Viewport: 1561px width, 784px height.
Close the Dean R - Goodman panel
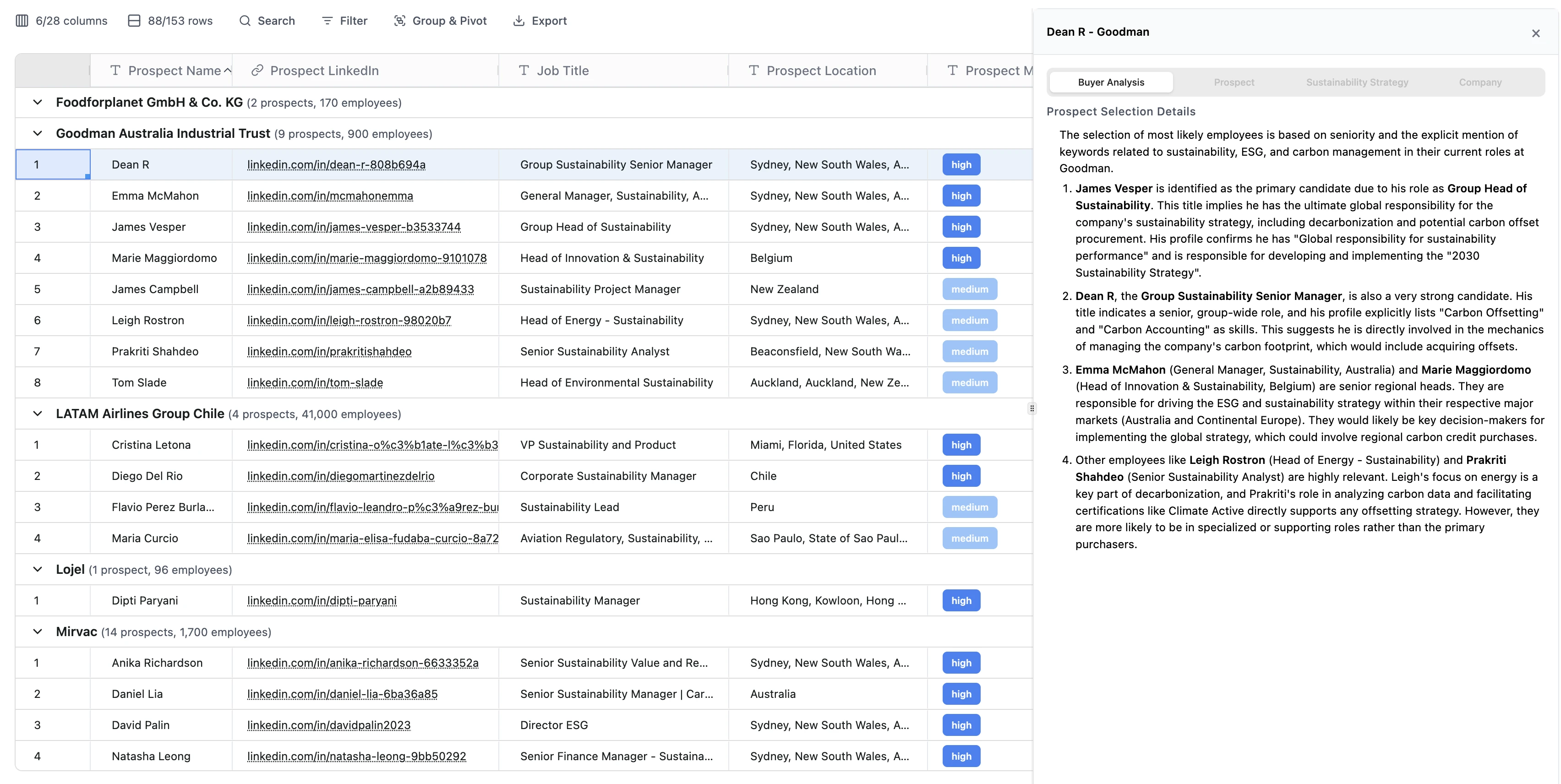(x=1535, y=33)
